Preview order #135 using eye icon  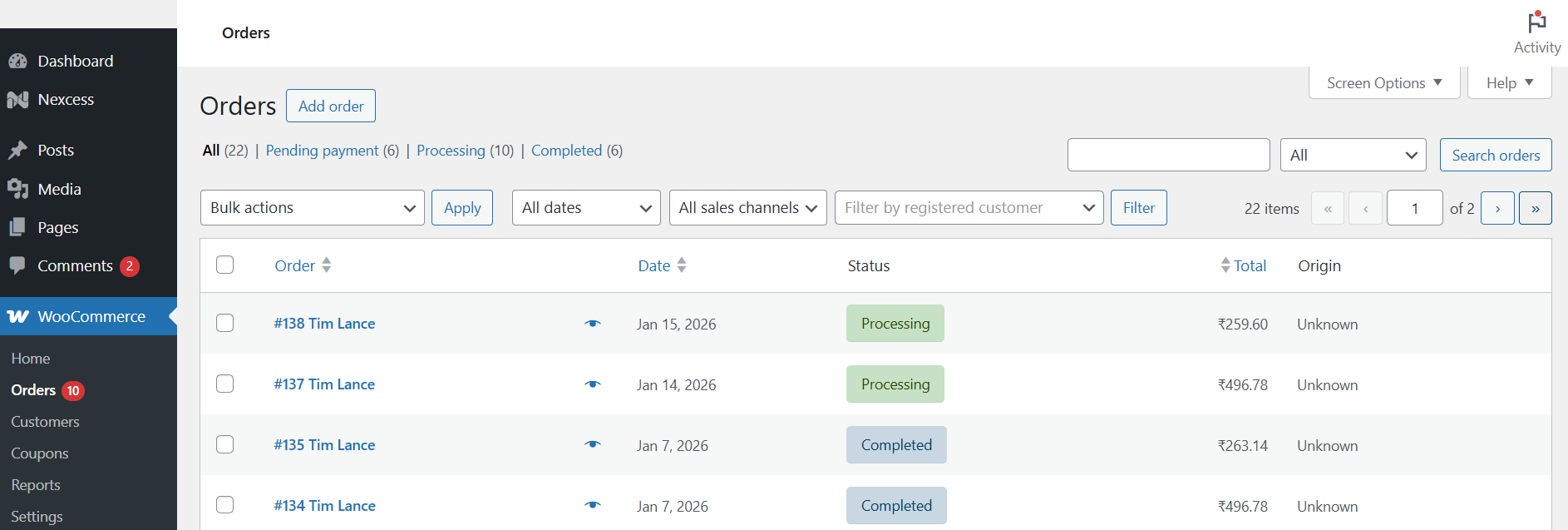coord(592,445)
